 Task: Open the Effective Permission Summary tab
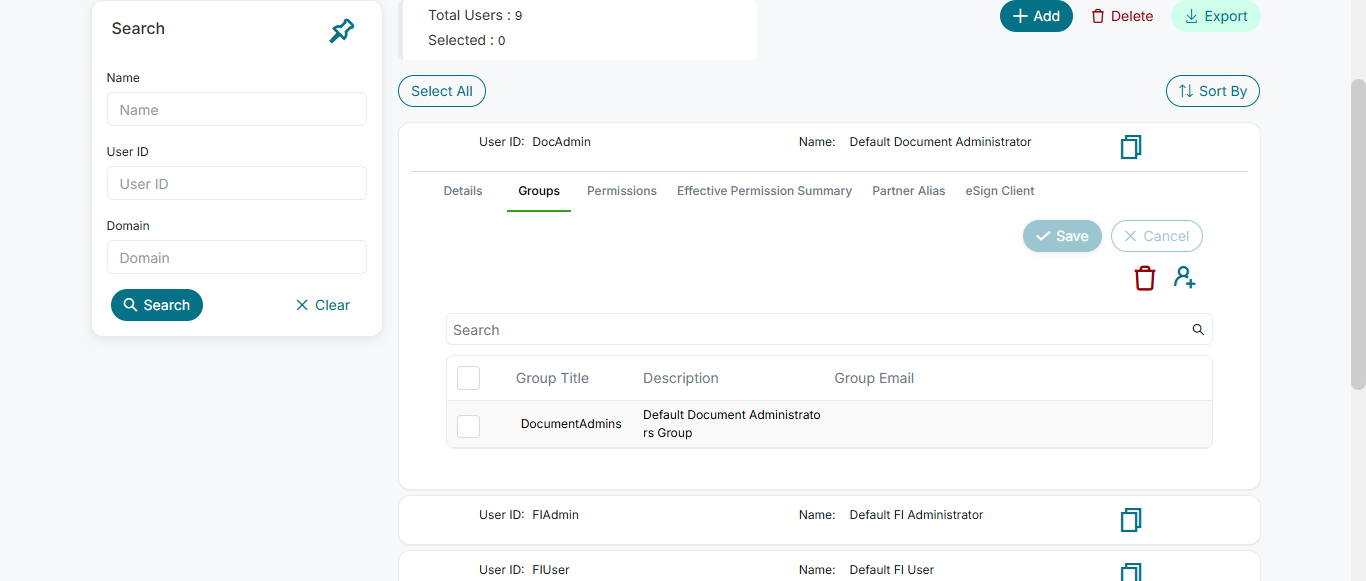click(x=764, y=191)
